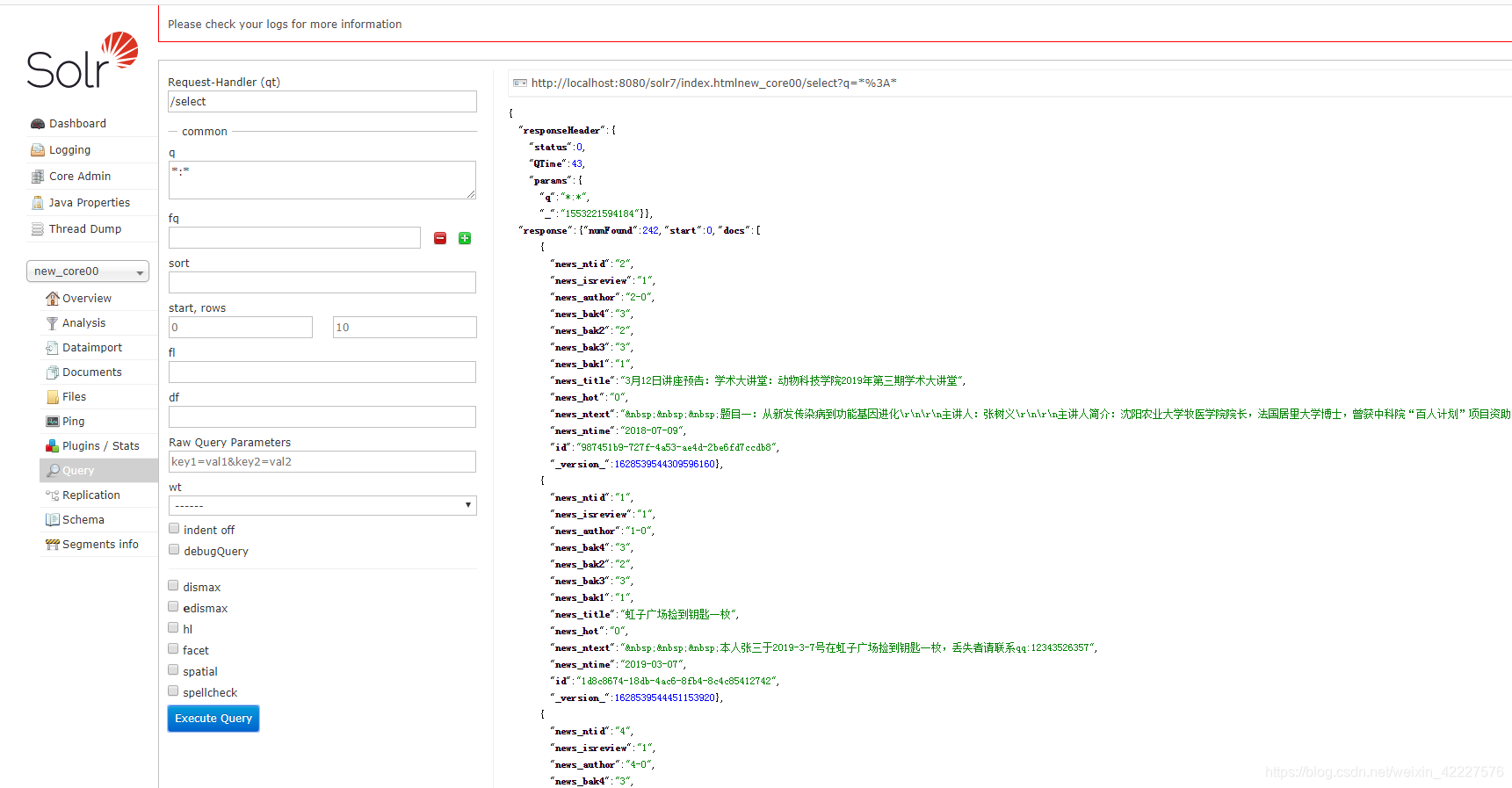Focus the q query textarea
This screenshot has width=1512, height=788.
(x=322, y=180)
